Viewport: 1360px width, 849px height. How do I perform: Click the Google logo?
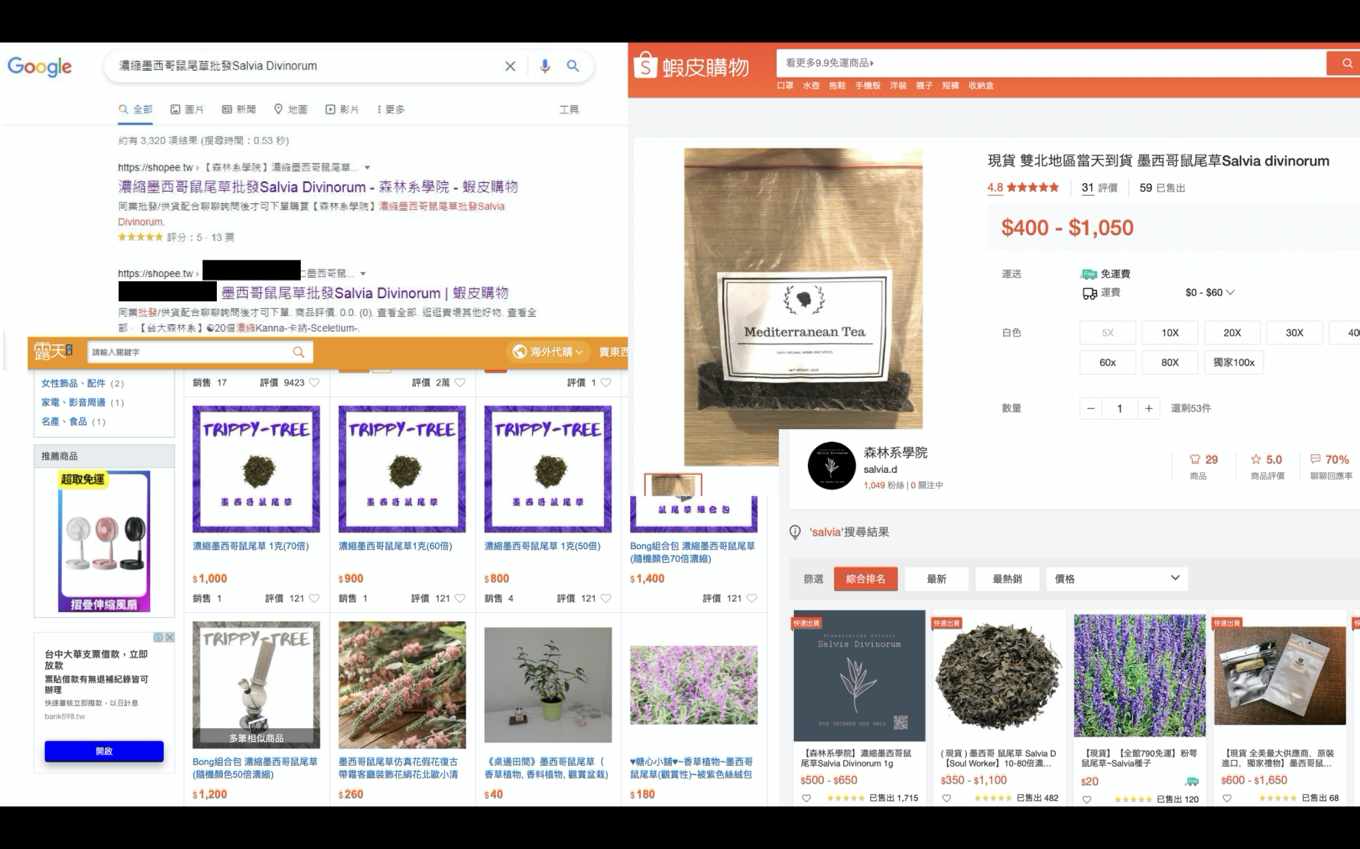click(40, 67)
